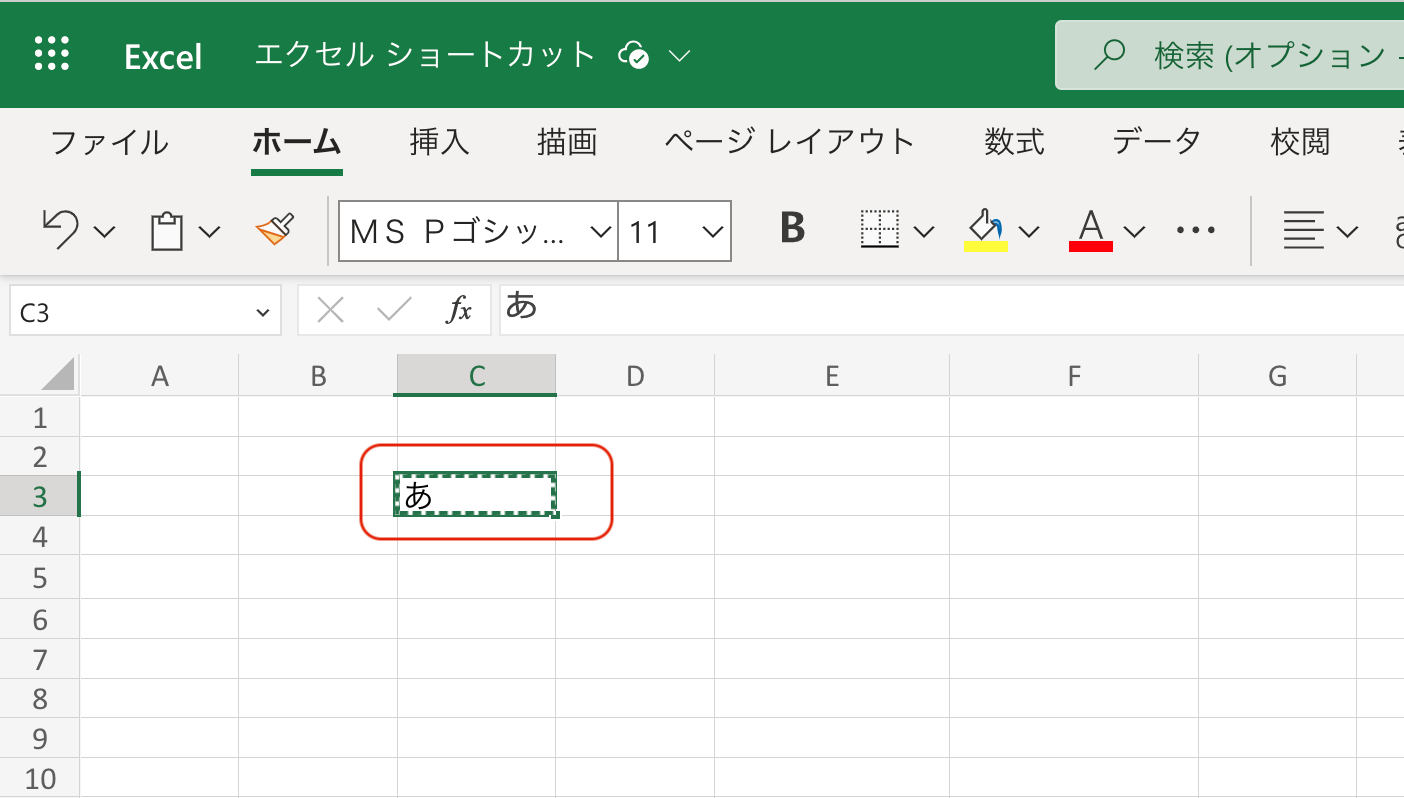Expand the chevron next to the cloud icon
1404x798 pixels.
(x=680, y=56)
